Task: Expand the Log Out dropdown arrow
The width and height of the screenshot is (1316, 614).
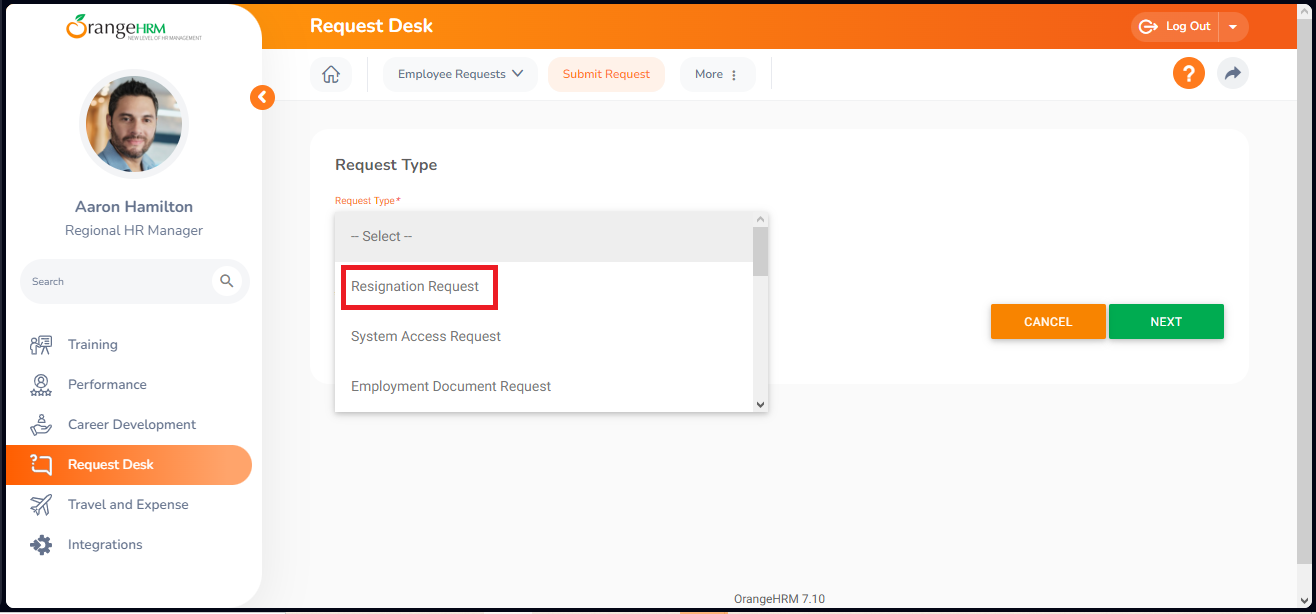Action: pos(1233,26)
